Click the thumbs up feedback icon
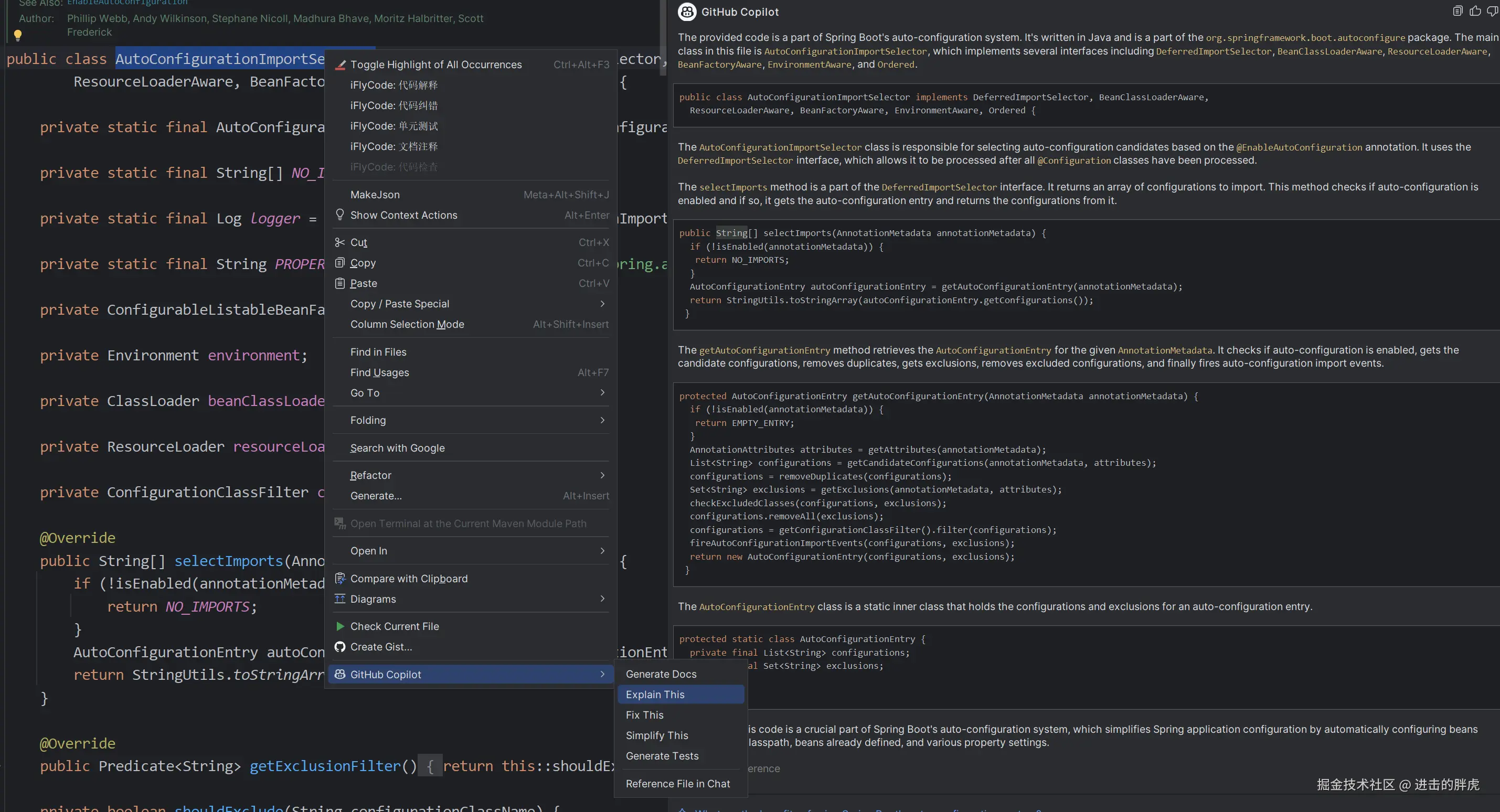Image resolution: width=1500 pixels, height=812 pixels. (x=1475, y=11)
